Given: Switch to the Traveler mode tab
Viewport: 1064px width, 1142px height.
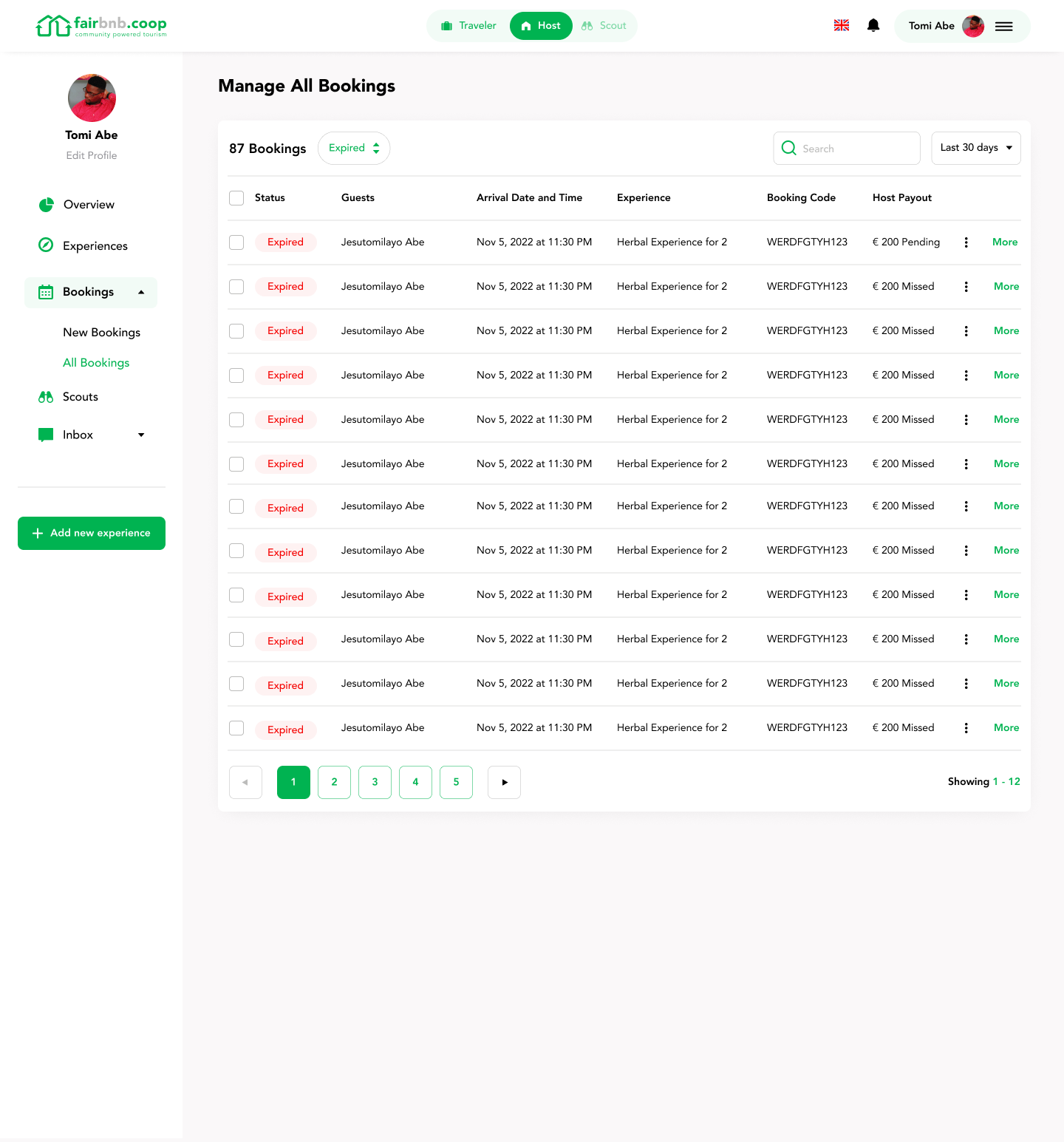Looking at the screenshot, I should (x=468, y=26).
